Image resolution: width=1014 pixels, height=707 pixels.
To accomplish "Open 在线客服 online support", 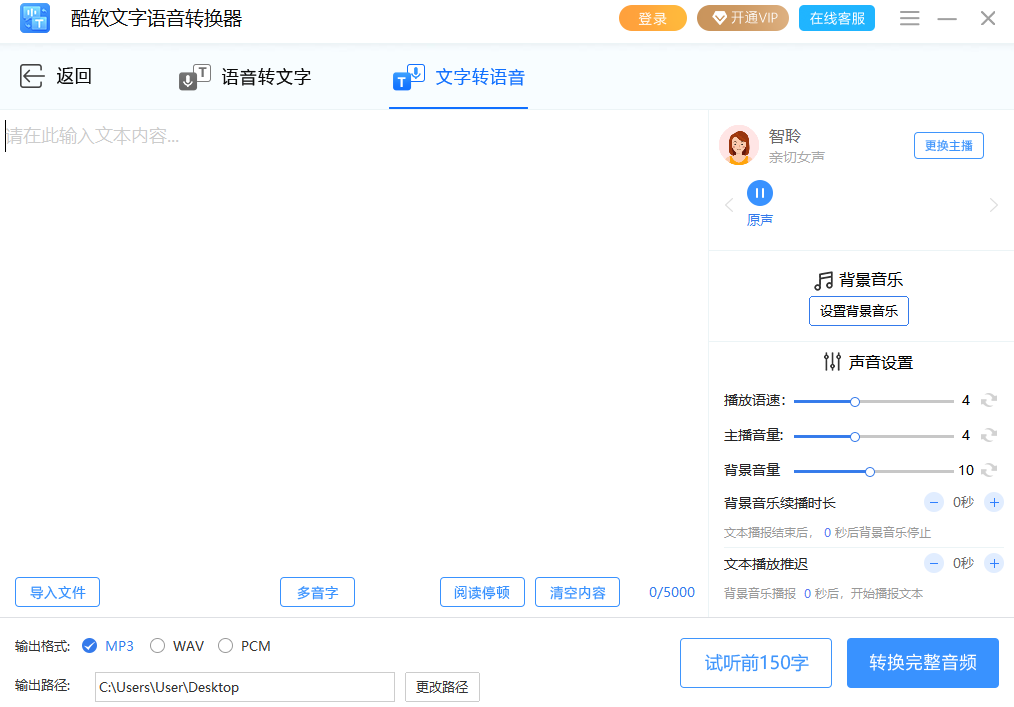I will 837,18.
